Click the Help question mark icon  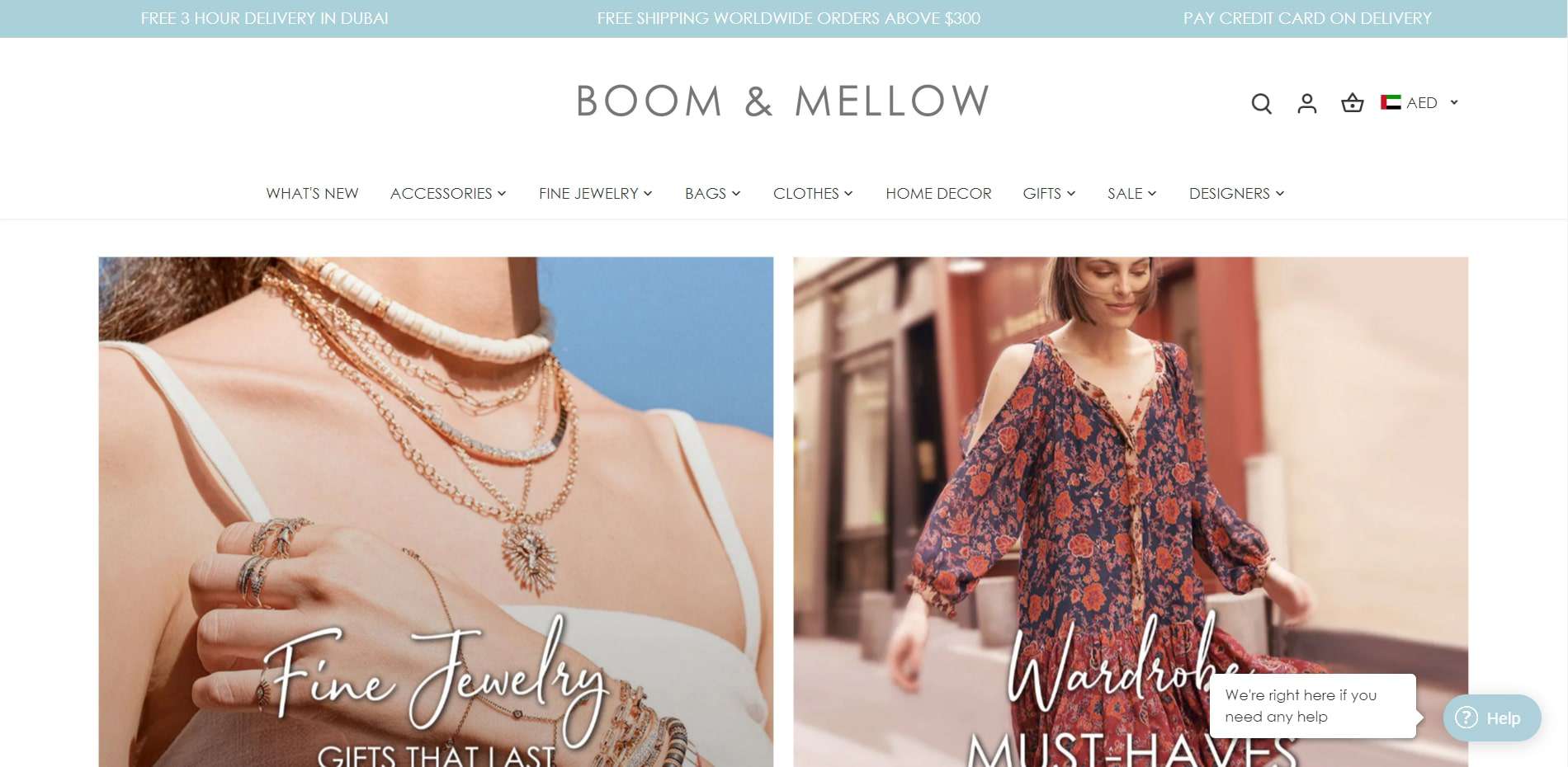pyautogui.click(x=1466, y=718)
